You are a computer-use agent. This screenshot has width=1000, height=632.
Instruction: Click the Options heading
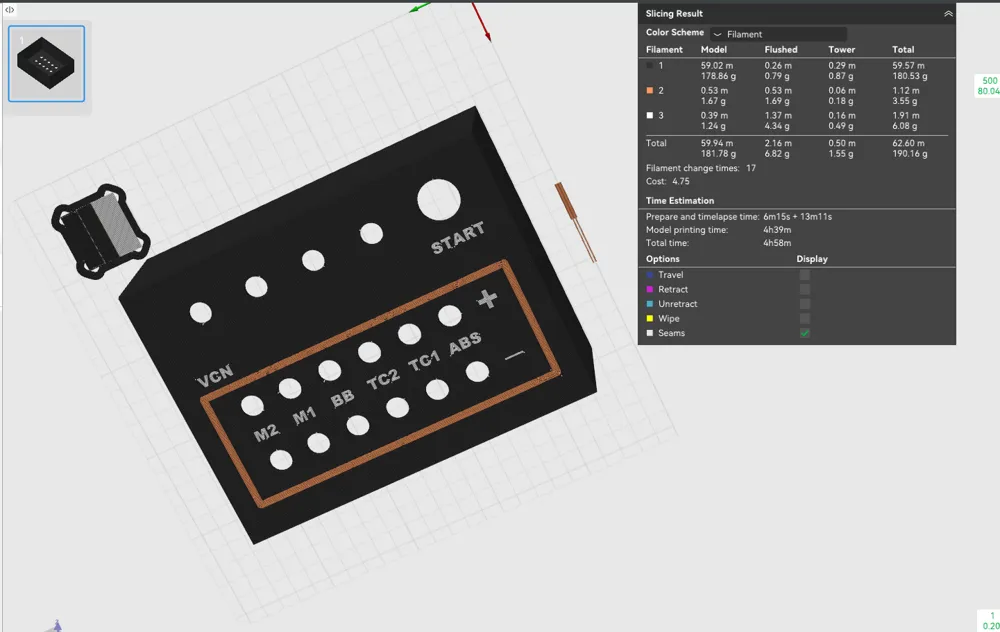(663, 259)
